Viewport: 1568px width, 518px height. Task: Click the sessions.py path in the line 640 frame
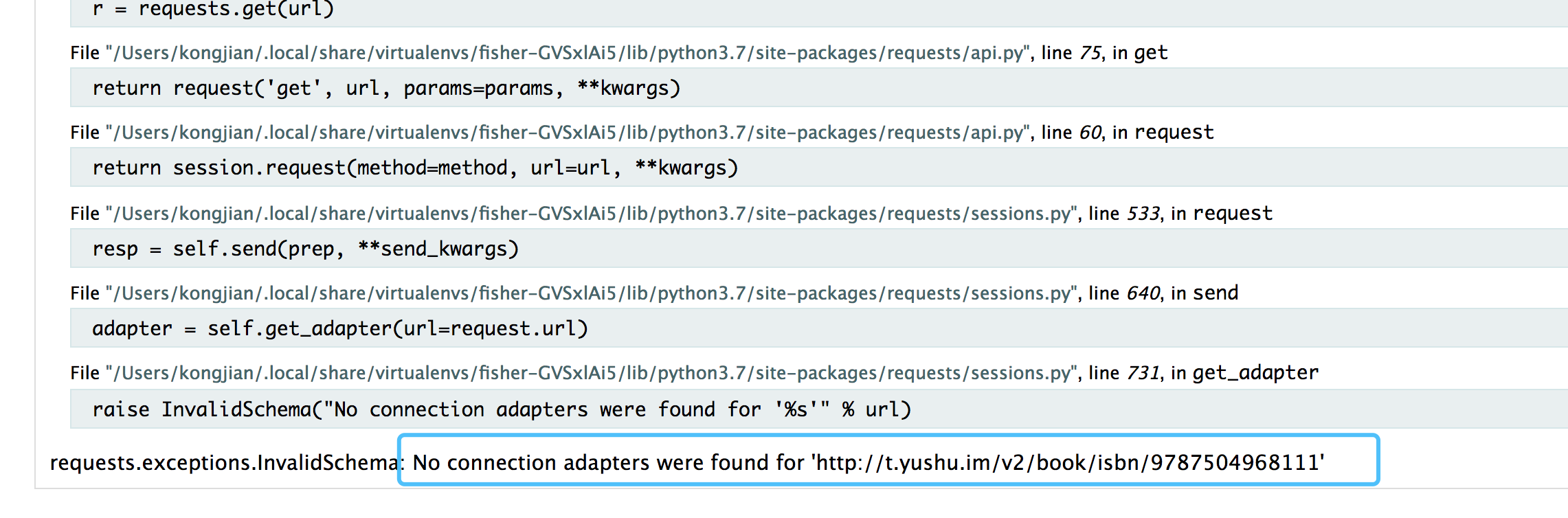pos(591,293)
